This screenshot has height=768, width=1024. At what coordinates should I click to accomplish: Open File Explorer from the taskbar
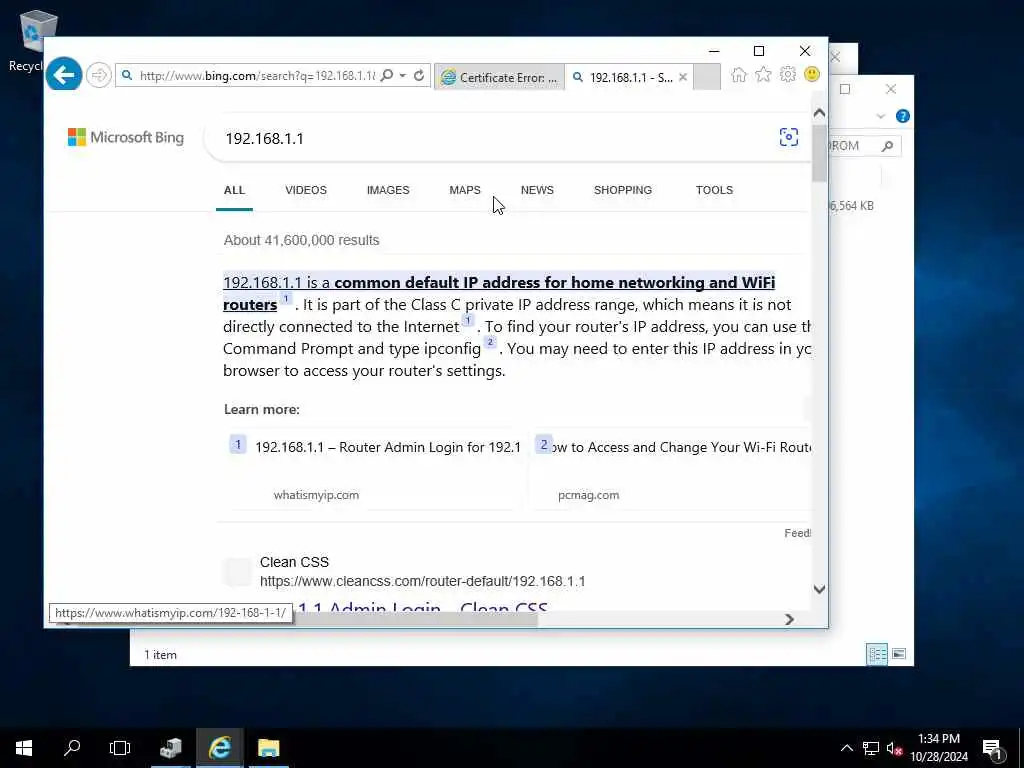pyautogui.click(x=268, y=748)
